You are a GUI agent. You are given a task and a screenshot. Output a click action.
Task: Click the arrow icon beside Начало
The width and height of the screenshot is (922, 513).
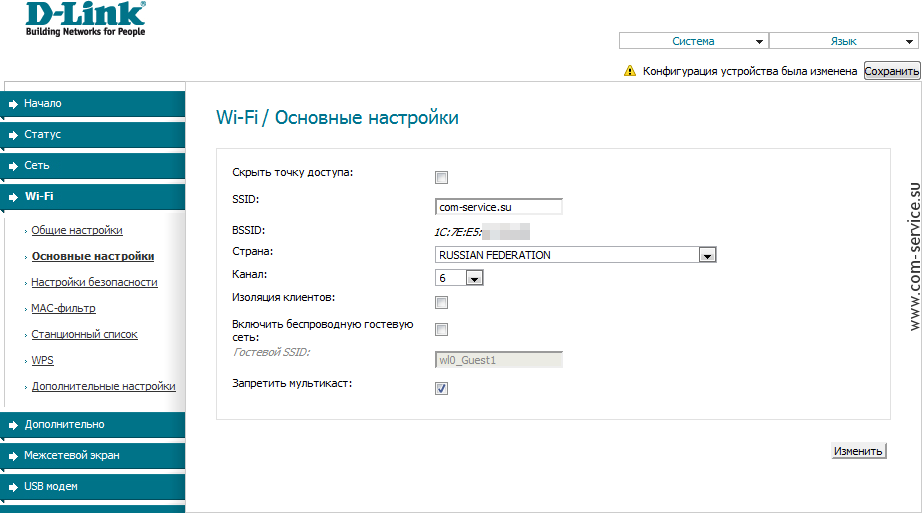pos(13,104)
